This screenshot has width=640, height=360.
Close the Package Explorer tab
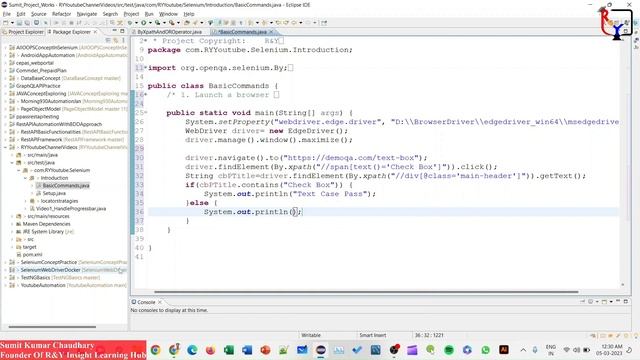[96, 32]
